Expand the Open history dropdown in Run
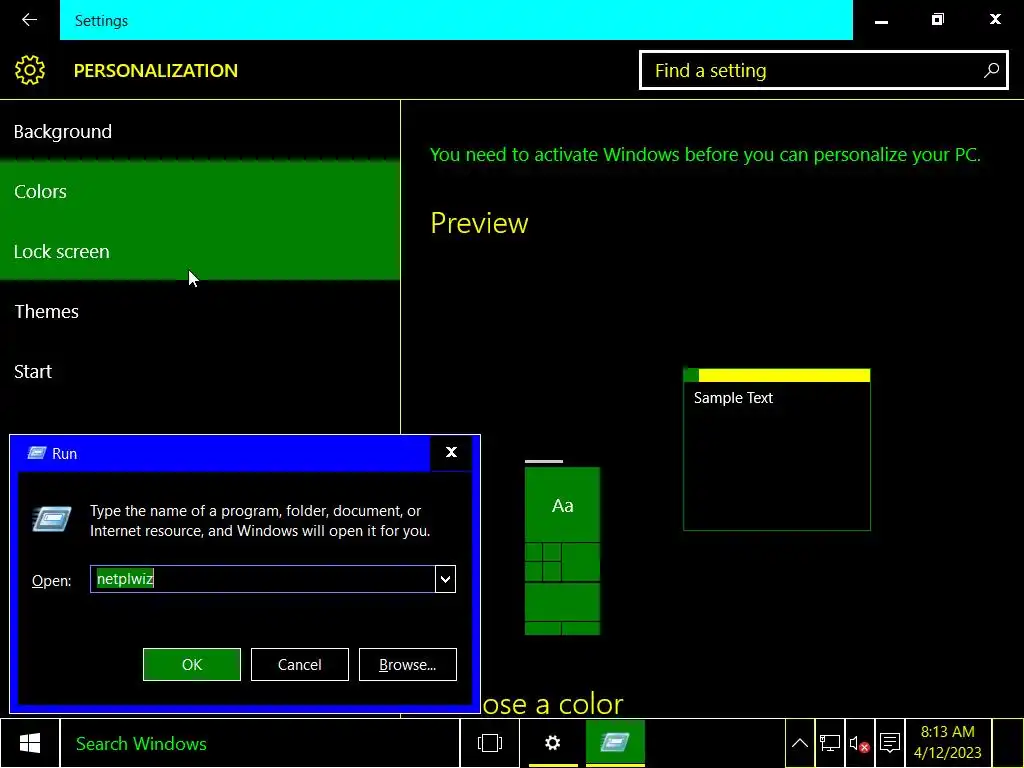1024x768 pixels. (x=445, y=579)
